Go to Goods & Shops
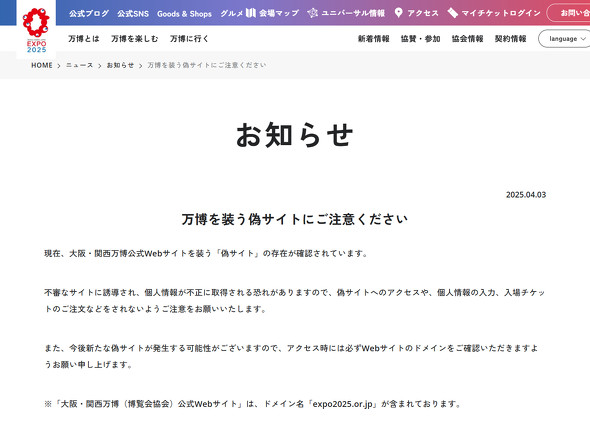590x430 pixels. (x=184, y=14)
